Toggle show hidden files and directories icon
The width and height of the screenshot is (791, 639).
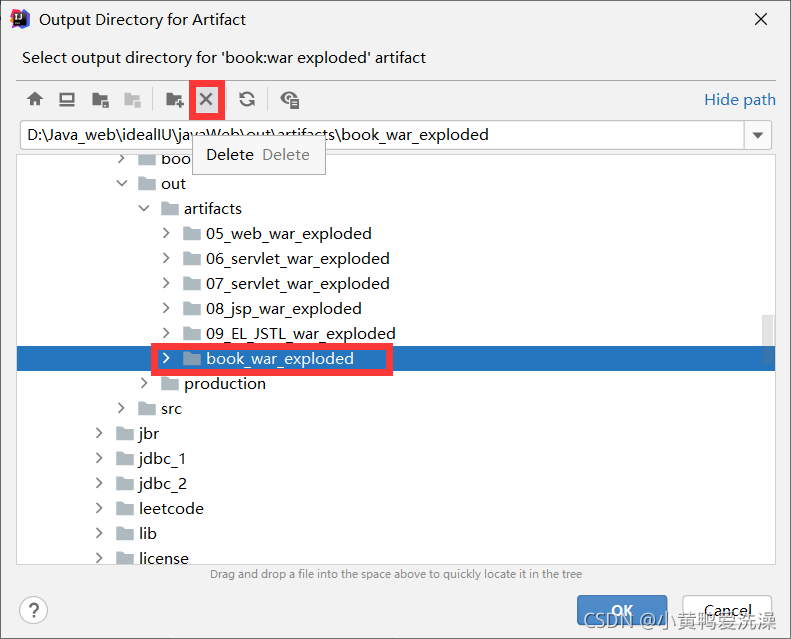pyautogui.click(x=290, y=99)
